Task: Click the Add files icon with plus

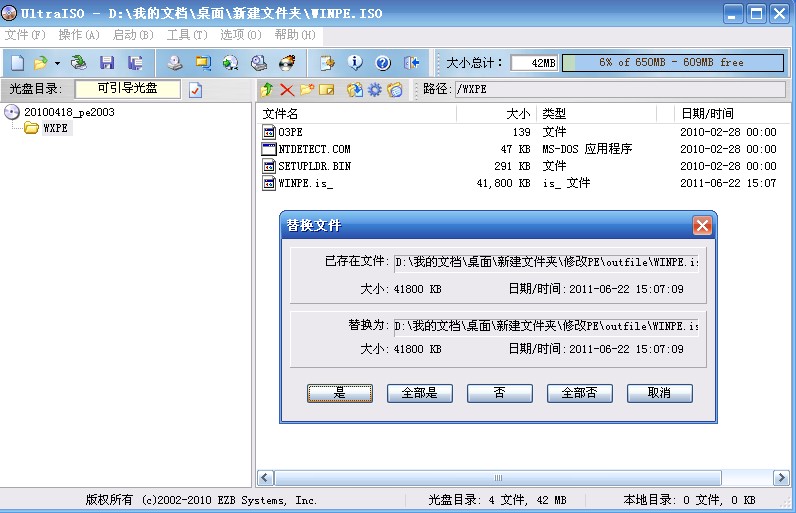Action: coord(327,63)
